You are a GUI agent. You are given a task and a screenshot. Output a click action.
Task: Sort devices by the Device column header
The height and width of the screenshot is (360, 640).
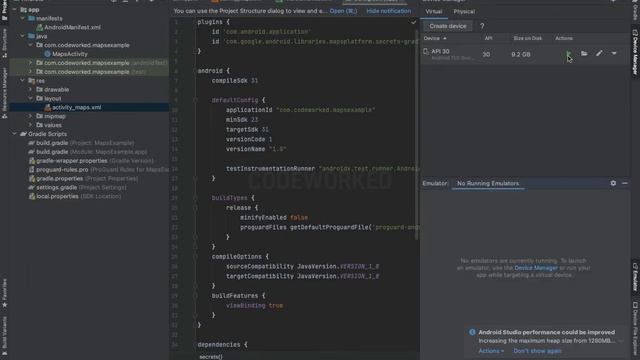click(x=435, y=38)
